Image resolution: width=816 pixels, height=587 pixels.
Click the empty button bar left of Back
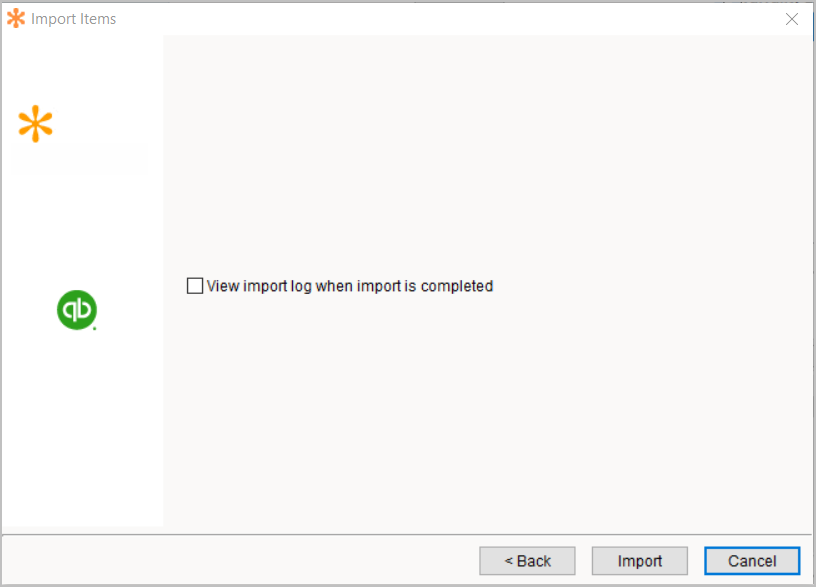pos(239,560)
